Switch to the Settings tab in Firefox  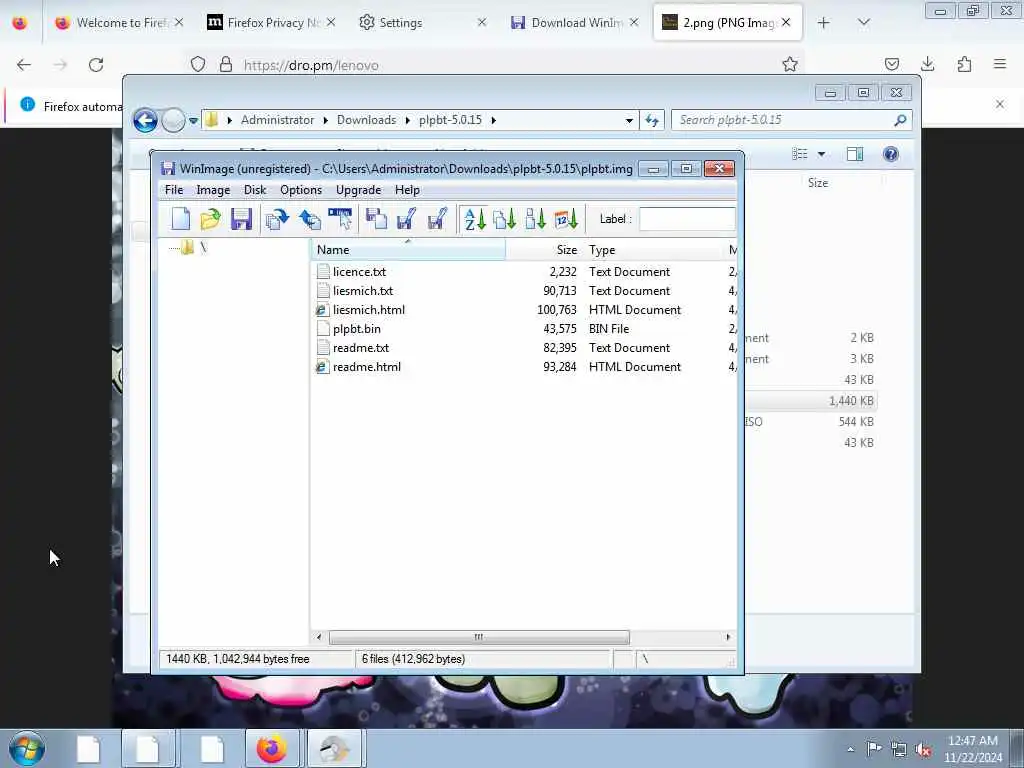pos(421,23)
